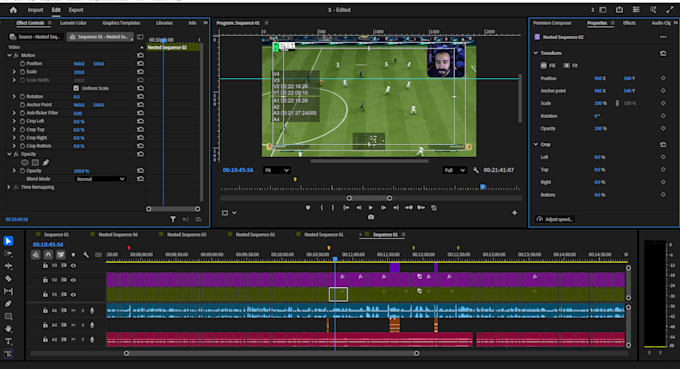
Task: Switch to Graphics Templates tab
Action: [121, 23]
